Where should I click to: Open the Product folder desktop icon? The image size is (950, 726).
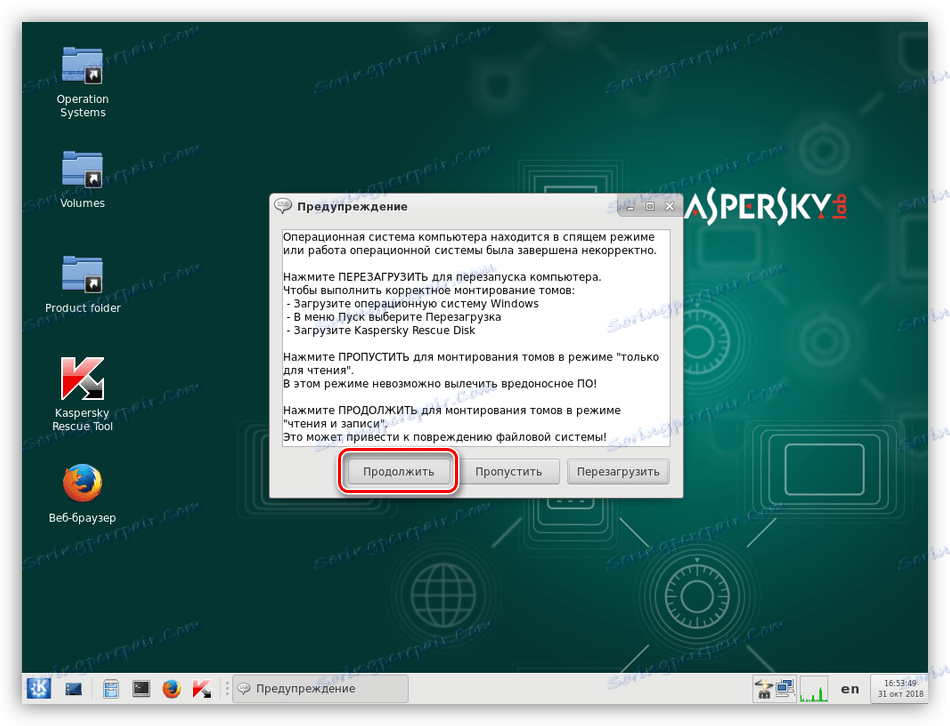[82, 284]
